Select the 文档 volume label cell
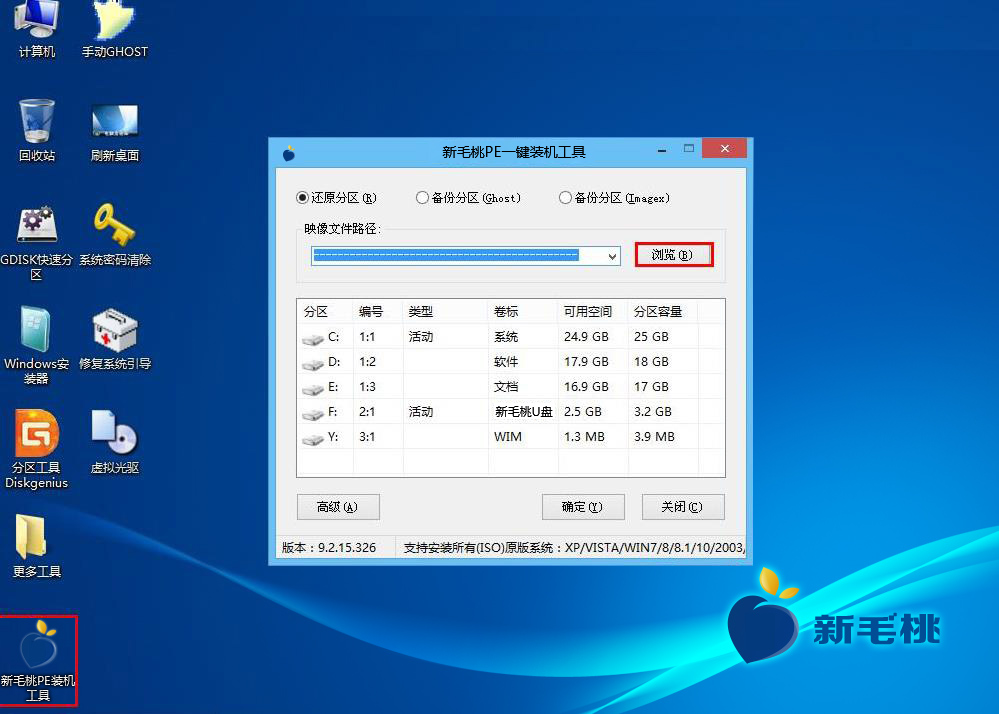This screenshot has height=714, width=999. click(x=506, y=387)
